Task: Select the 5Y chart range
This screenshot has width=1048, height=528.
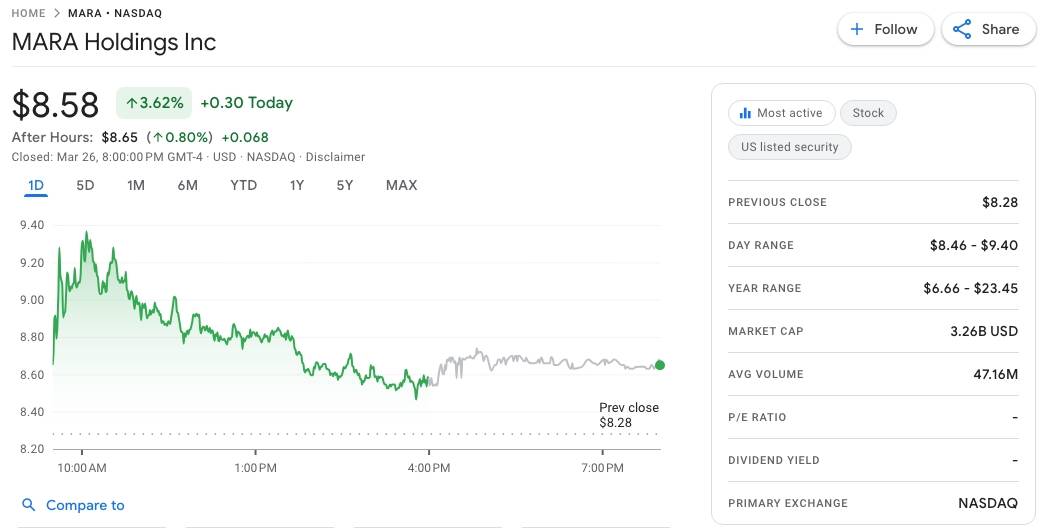Action: (x=345, y=185)
